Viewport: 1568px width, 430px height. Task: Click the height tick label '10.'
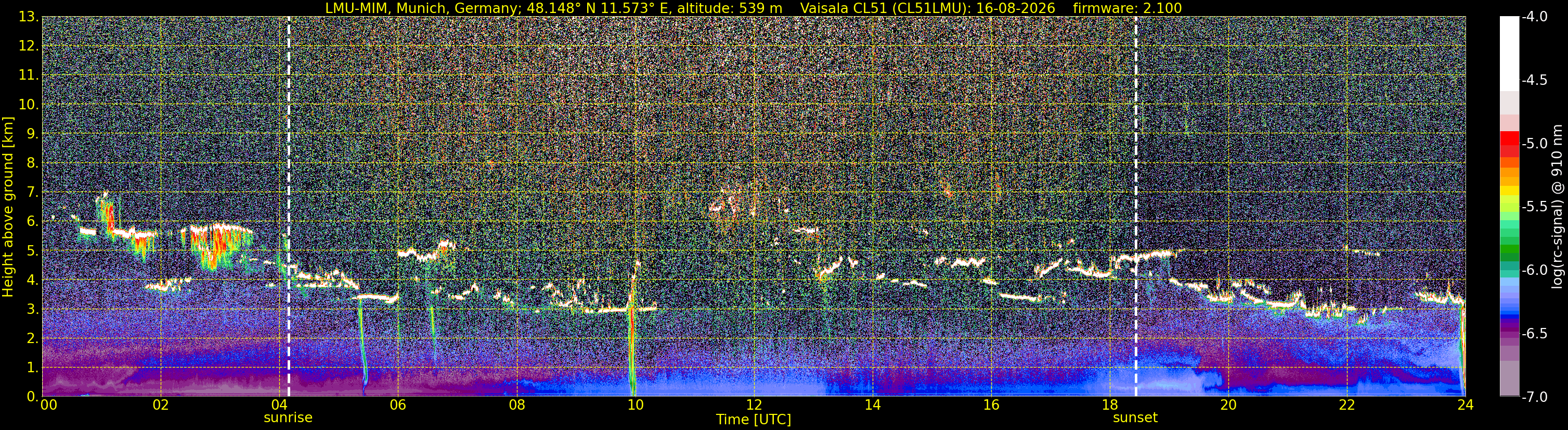(29, 105)
